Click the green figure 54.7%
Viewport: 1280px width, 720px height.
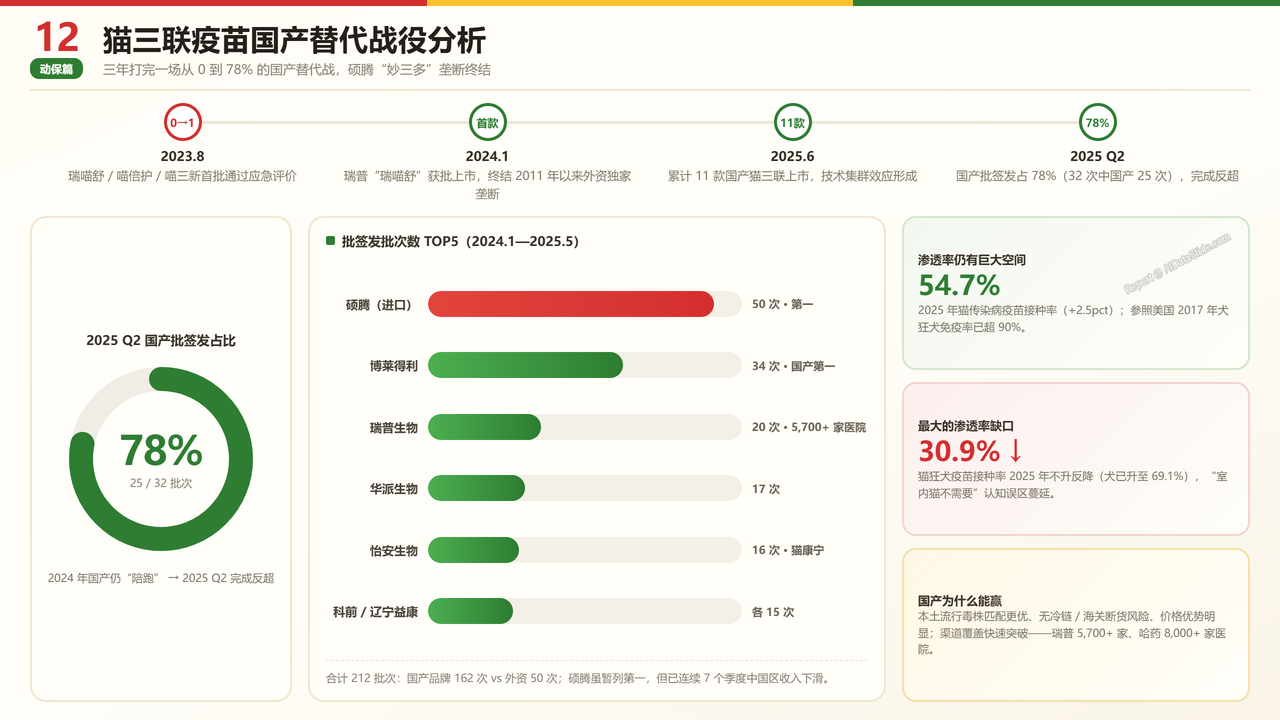coord(959,285)
